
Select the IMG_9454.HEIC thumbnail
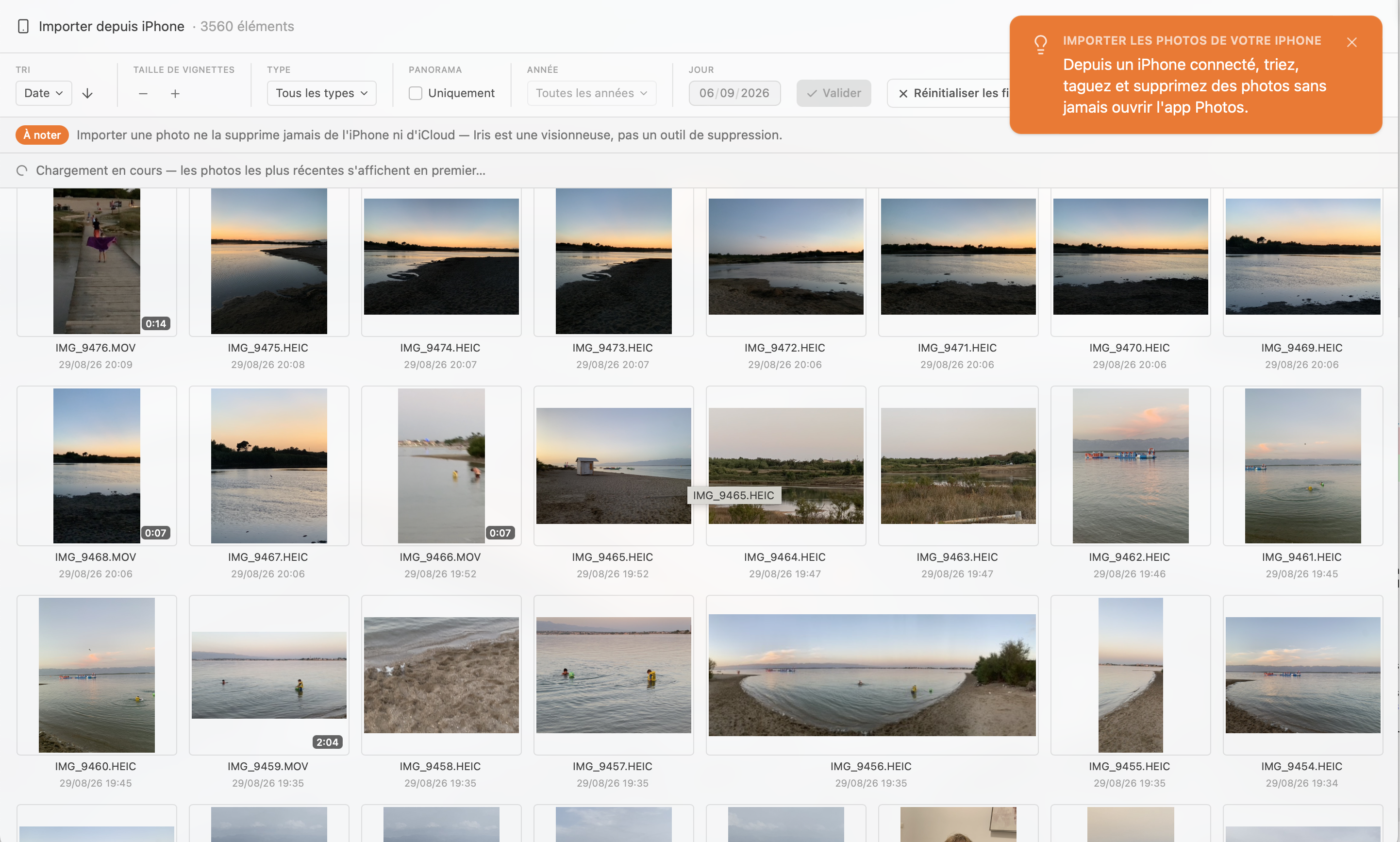[x=1303, y=675]
